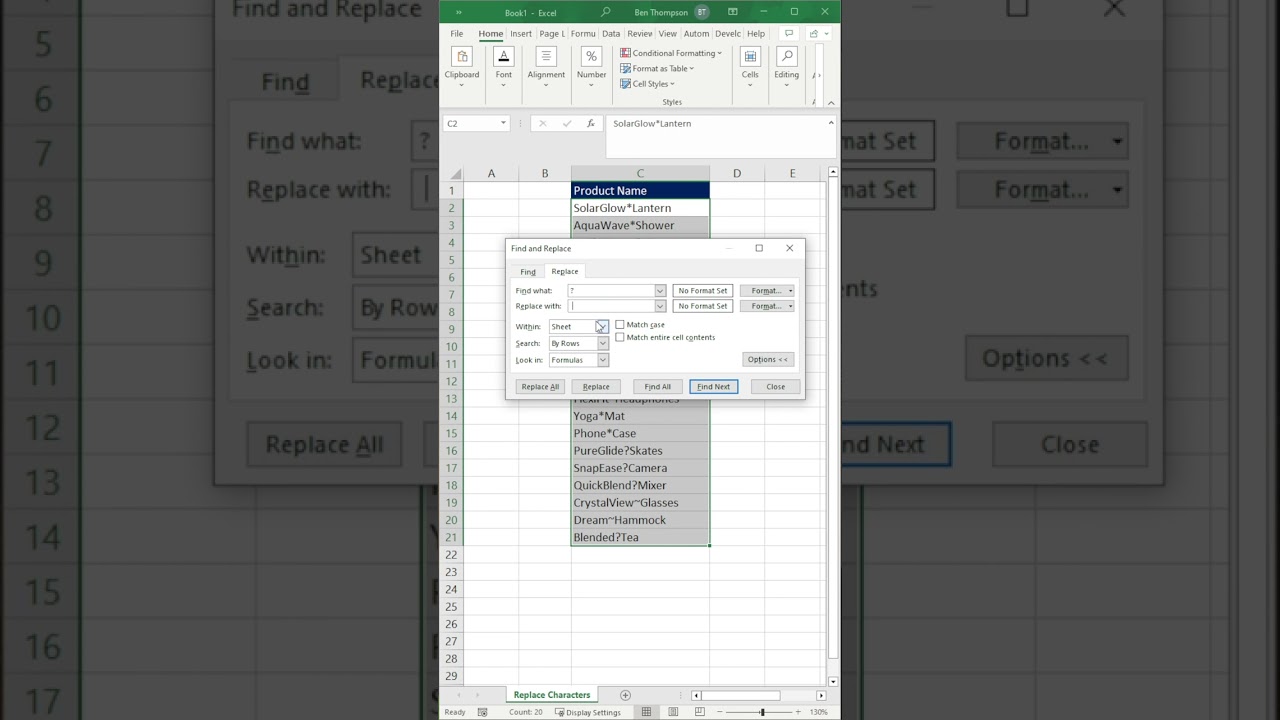Switch to the View ribbon tab

pyautogui.click(x=668, y=34)
